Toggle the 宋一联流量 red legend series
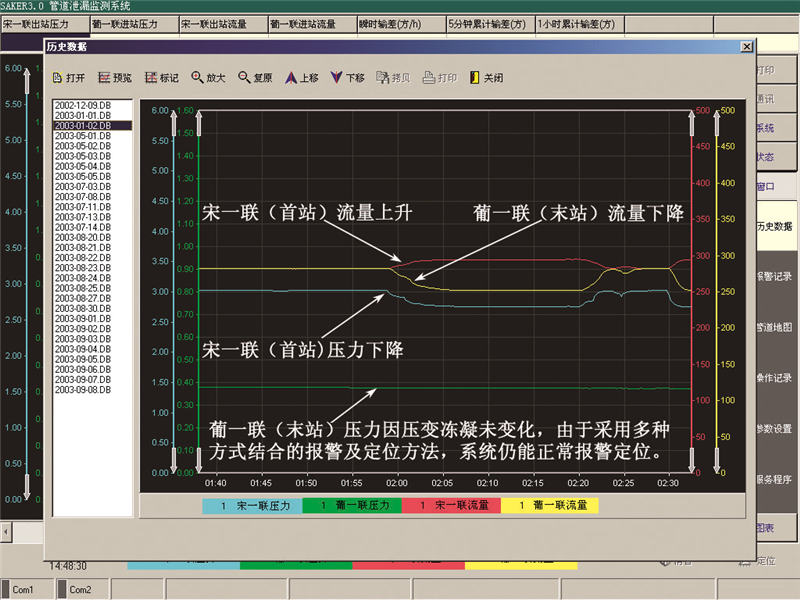The image size is (800, 600). pos(450,506)
